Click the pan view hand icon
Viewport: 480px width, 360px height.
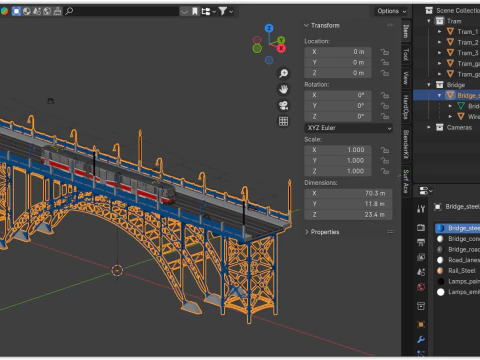coord(284,89)
